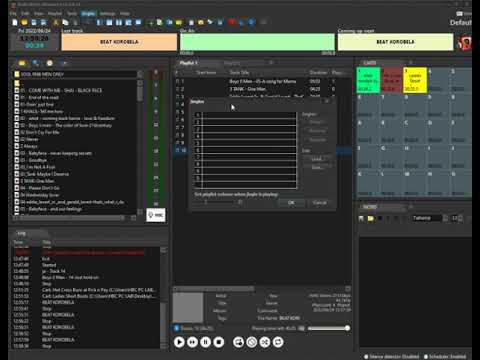Click the Scheduler status indicator
The image size is (480, 360).
click(445, 356)
